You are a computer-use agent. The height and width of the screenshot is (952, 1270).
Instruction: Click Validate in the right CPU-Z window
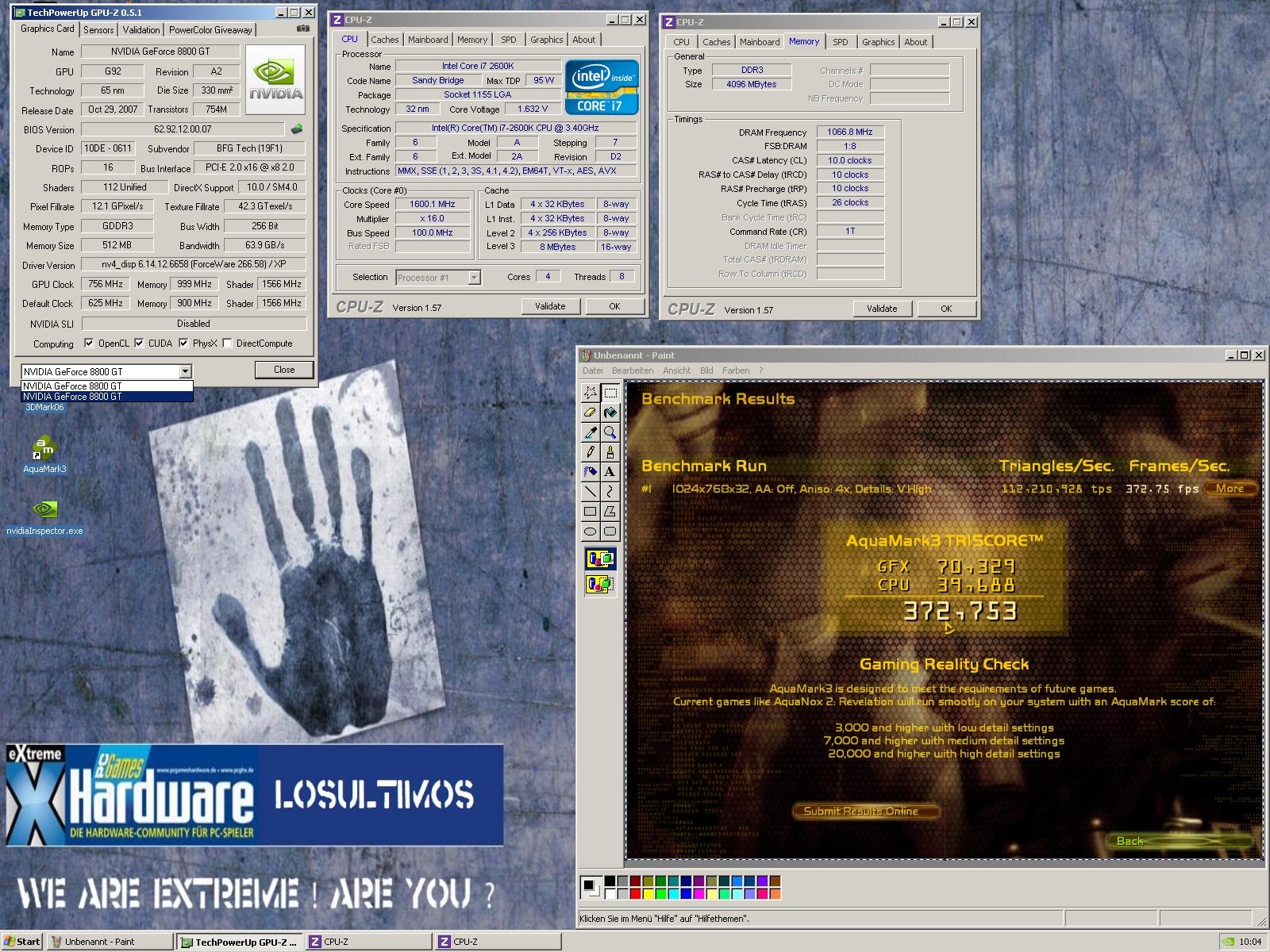point(882,309)
